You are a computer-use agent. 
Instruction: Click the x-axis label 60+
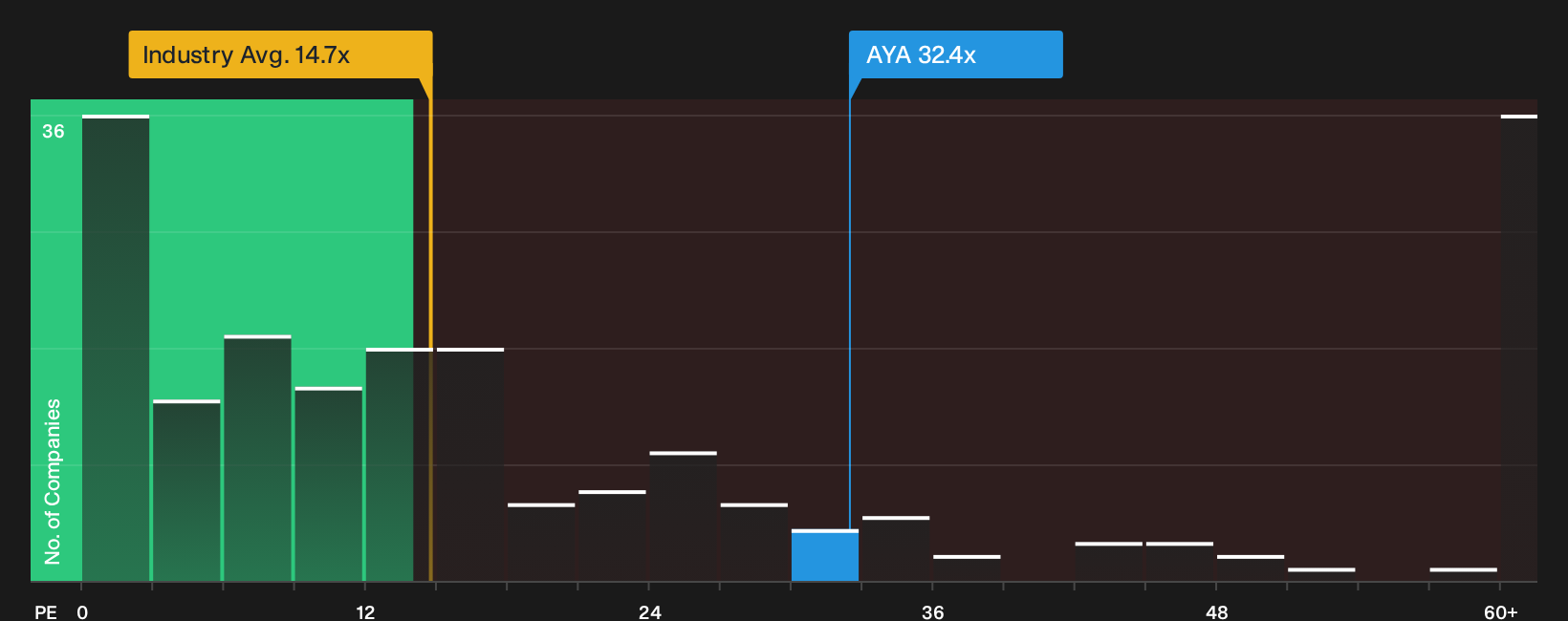click(x=1500, y=612)
